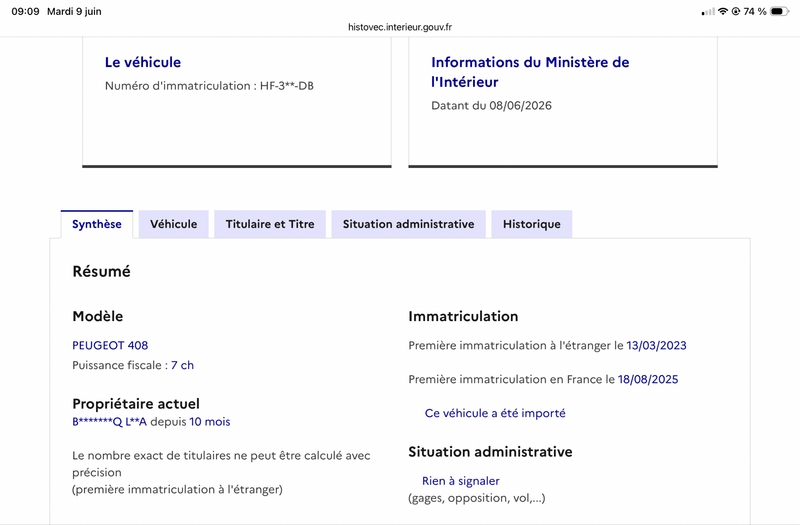Click the foreign registration date 13/03/2023

657,345
